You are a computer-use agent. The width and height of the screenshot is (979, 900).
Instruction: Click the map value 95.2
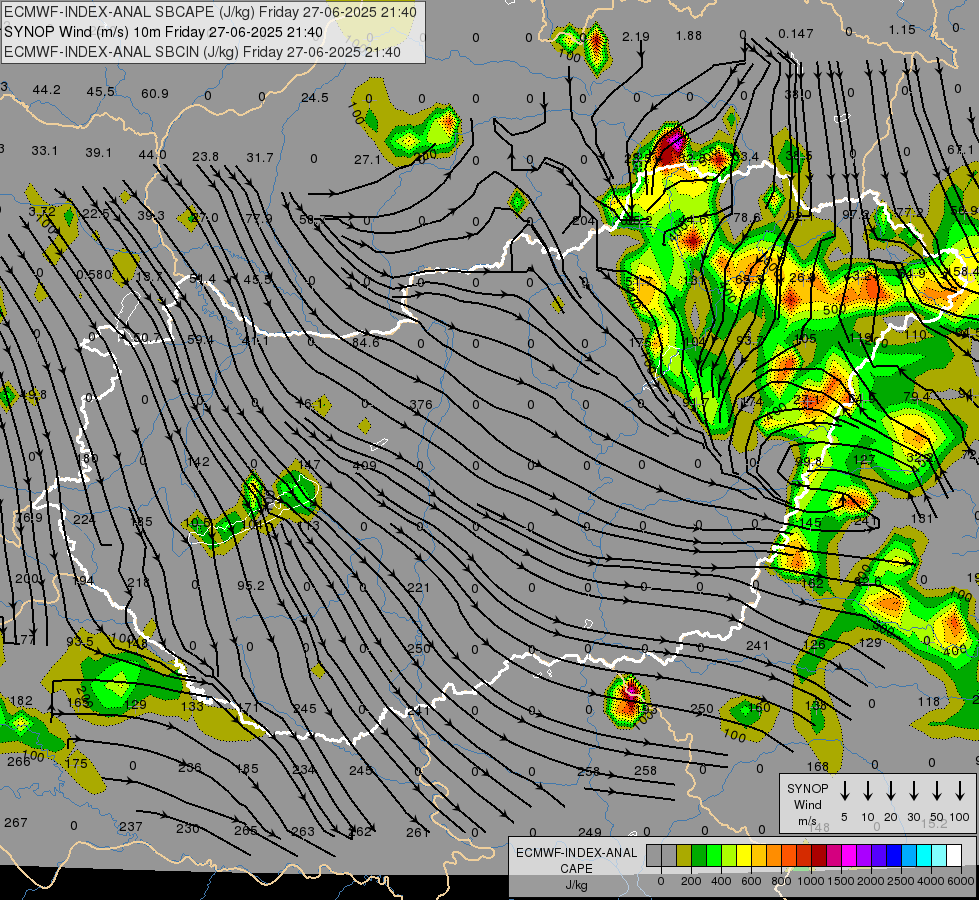(250, 586)
